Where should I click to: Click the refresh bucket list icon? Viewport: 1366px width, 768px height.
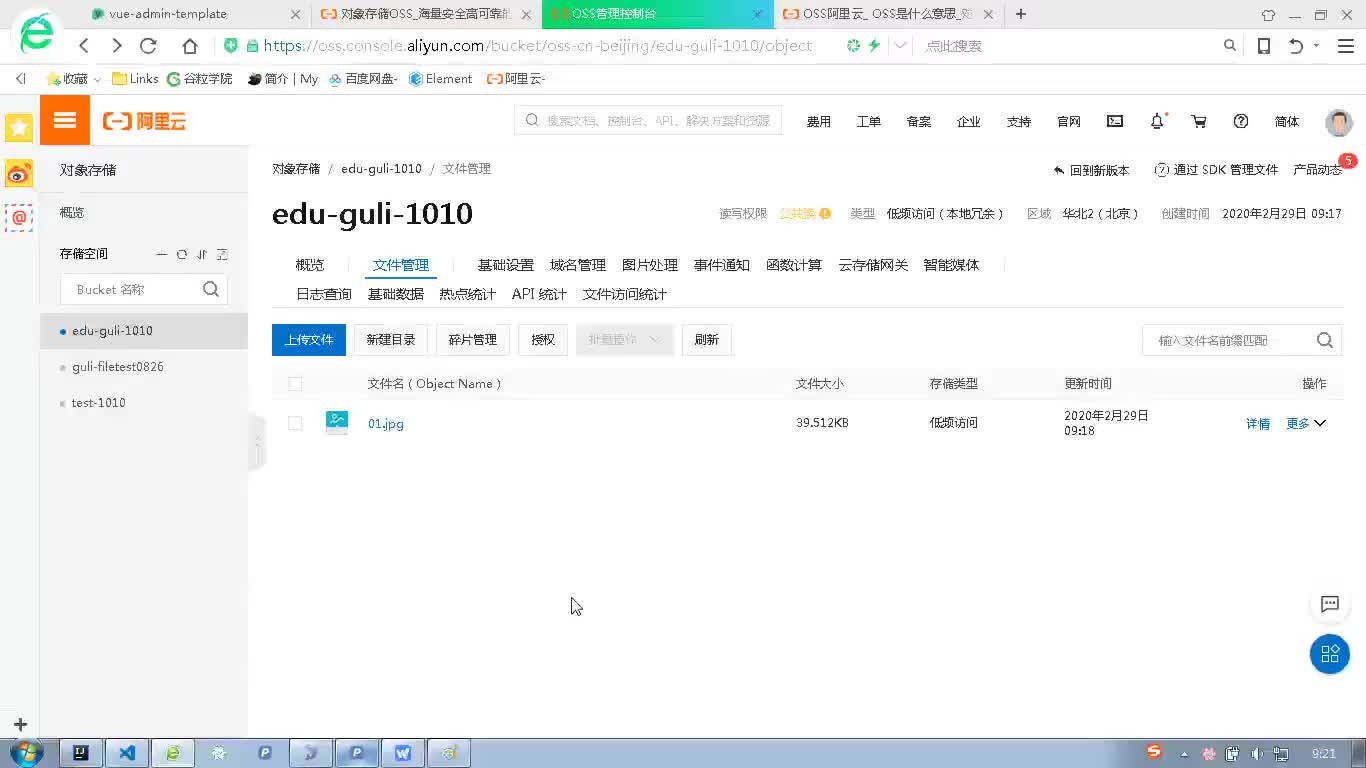click(182, 254)
